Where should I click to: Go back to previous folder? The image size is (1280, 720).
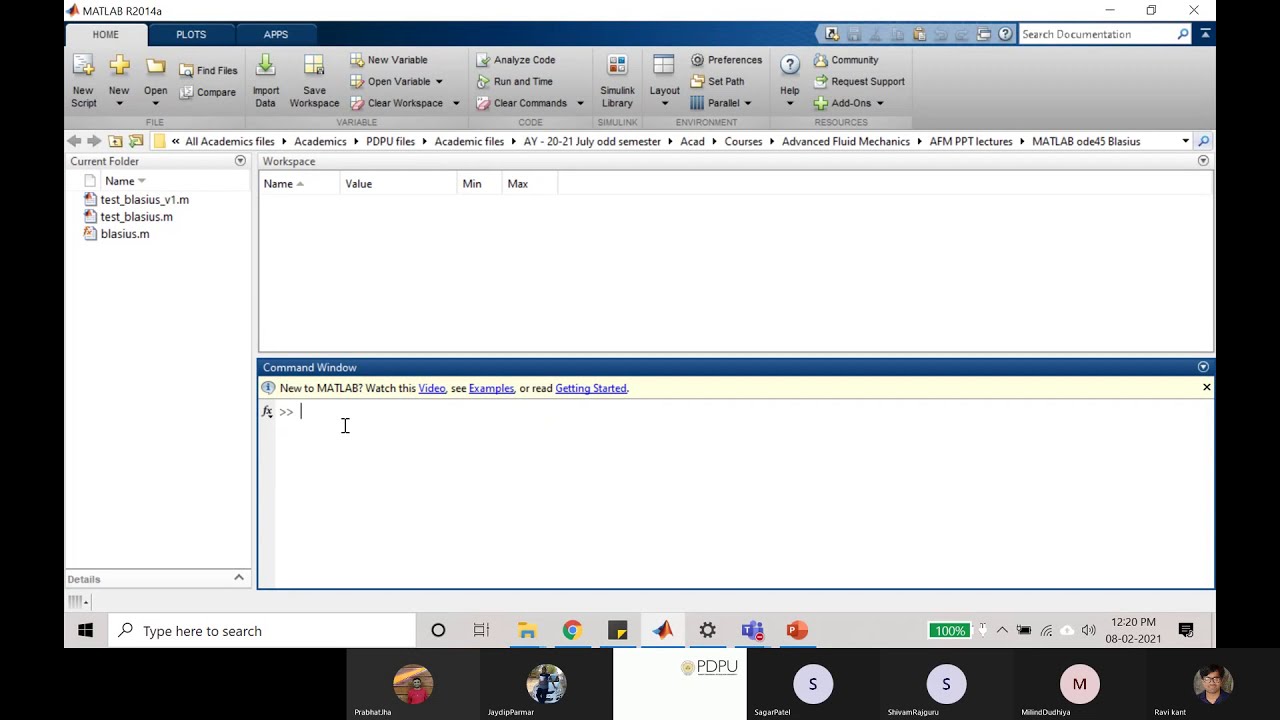(x=74, y=141)
